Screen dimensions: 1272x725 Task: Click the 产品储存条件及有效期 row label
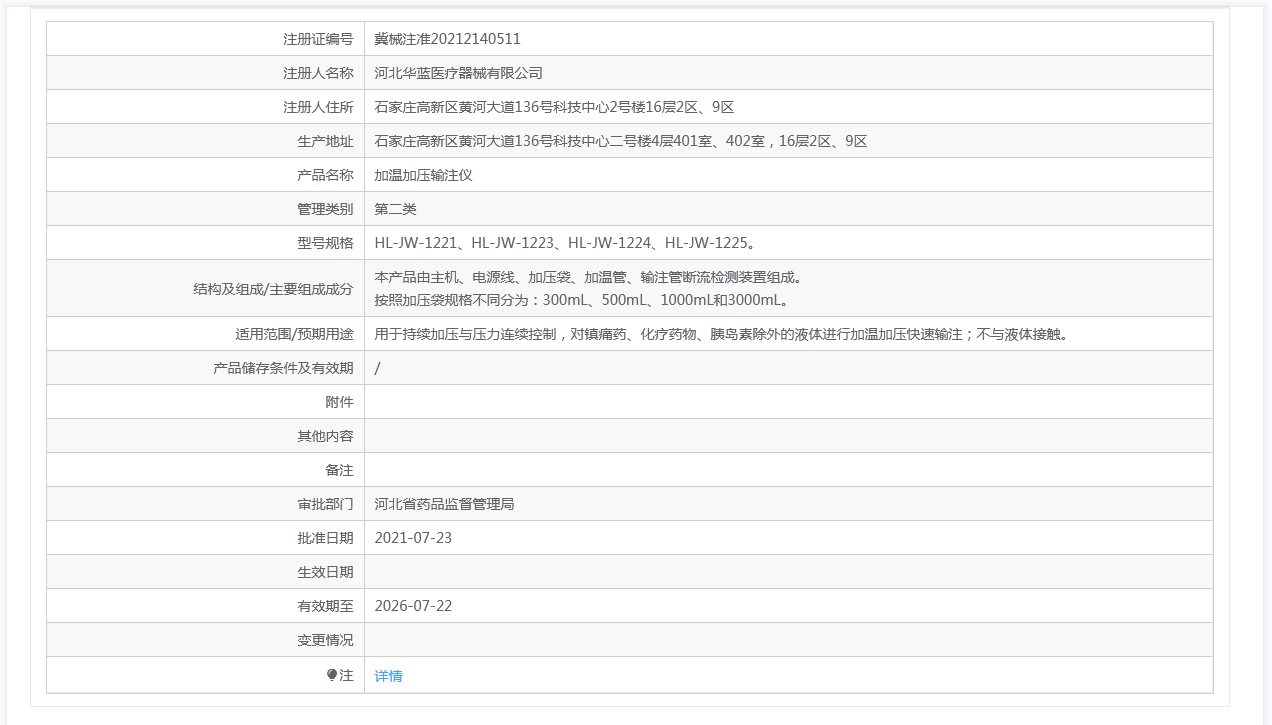[283, 368]
